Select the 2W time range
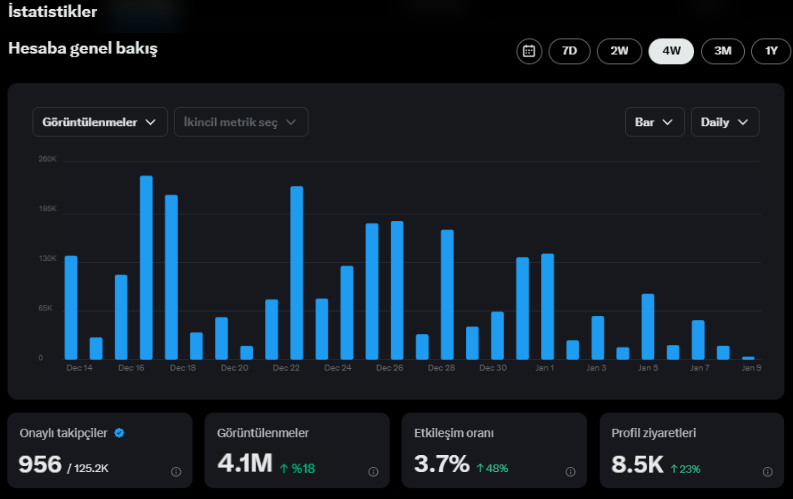Viewport: 793px width, 499px height. pyautogui.click(x=620, y=51)
